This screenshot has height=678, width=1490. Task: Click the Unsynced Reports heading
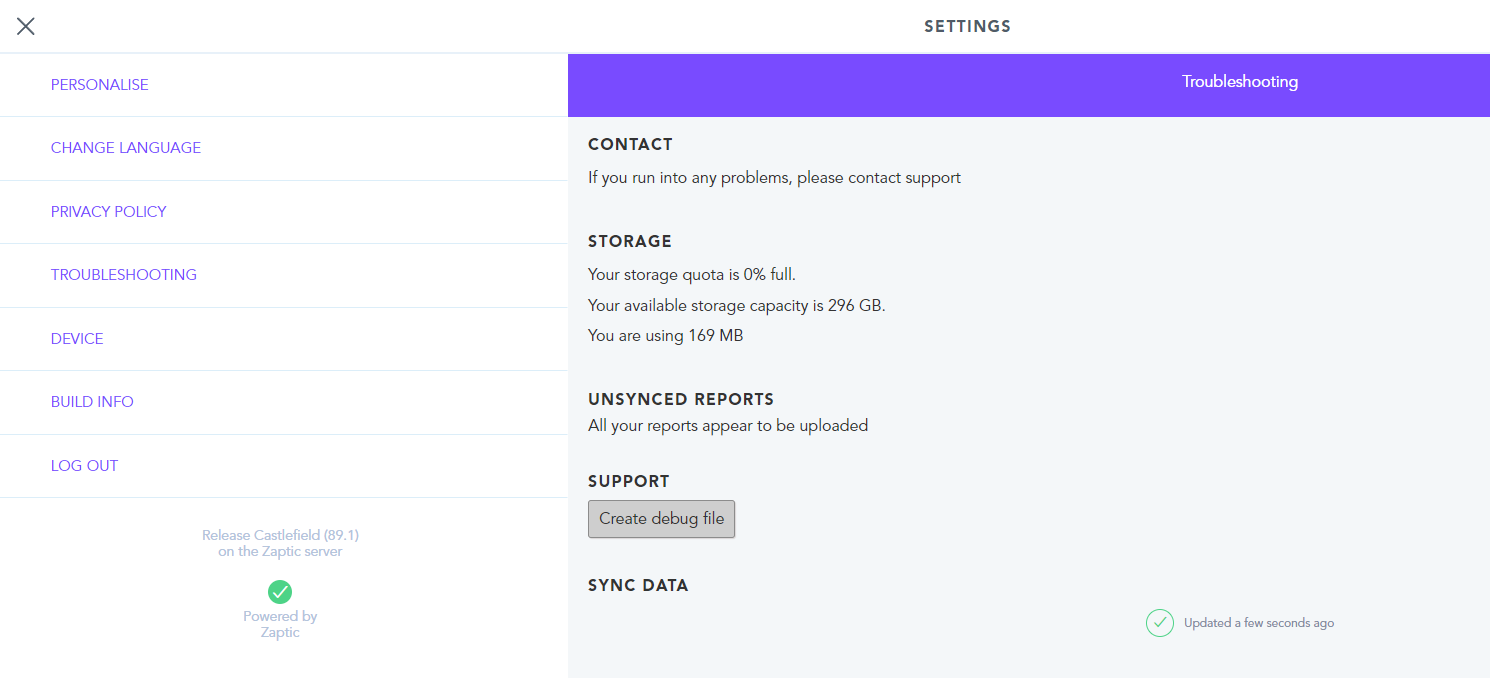coord(681,399)
